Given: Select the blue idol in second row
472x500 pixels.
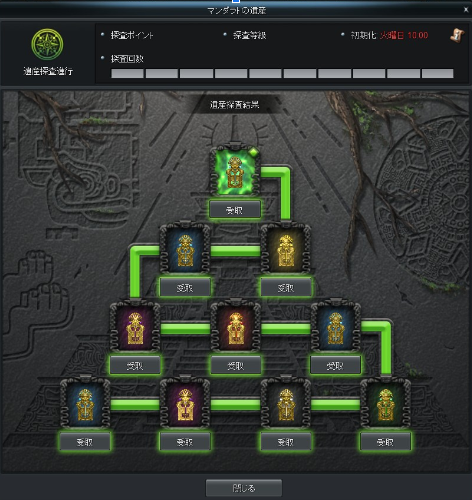Looking at the screenshot, I should point(185,249).
